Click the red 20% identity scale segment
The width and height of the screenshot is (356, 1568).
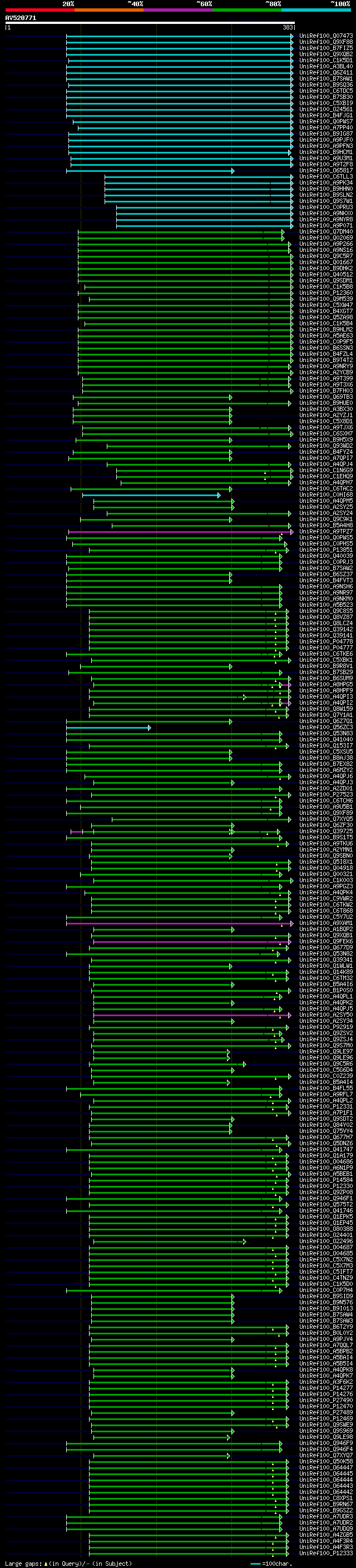click(x=39, y=10)
